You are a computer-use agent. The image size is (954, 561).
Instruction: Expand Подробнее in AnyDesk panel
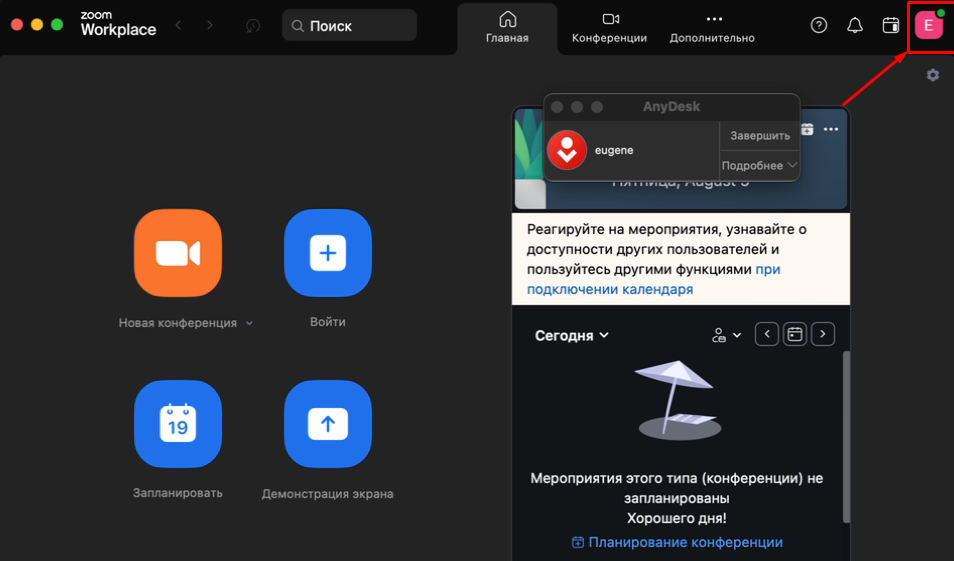click(759, 165)
